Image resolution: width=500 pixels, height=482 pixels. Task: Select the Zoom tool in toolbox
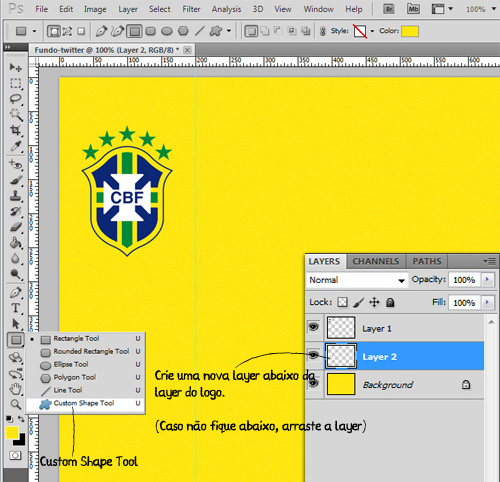(15, 404)
